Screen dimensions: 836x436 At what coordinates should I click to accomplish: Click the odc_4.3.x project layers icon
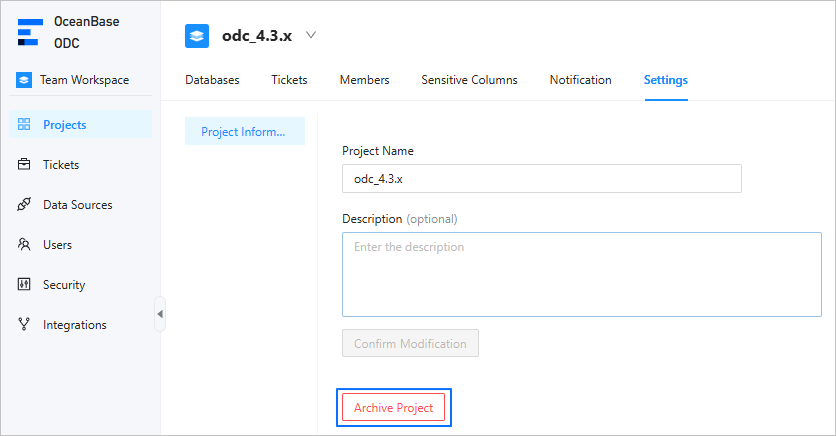tap(197, 36)
